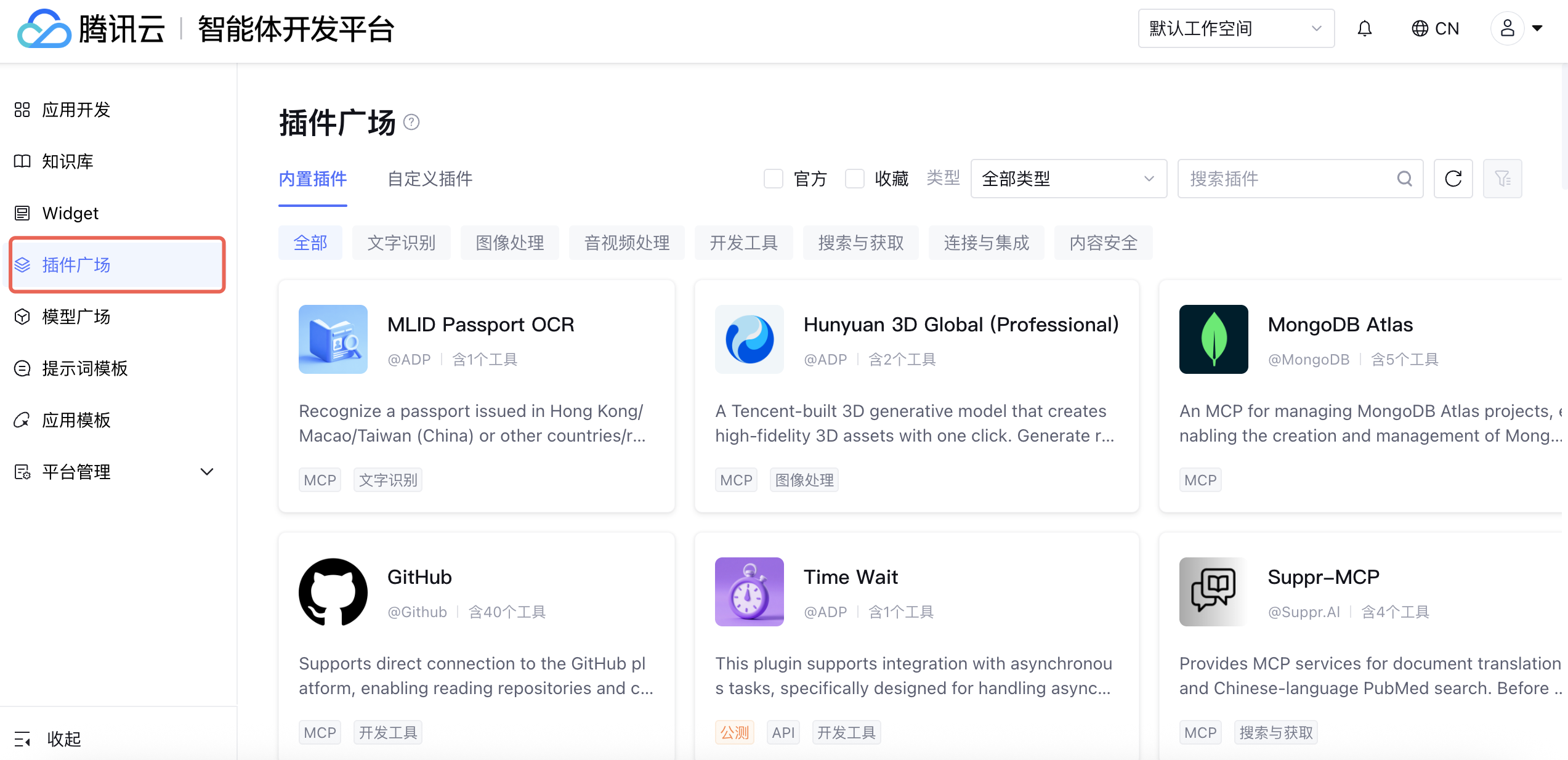Click the search magnifier icon

point(1404,179)
